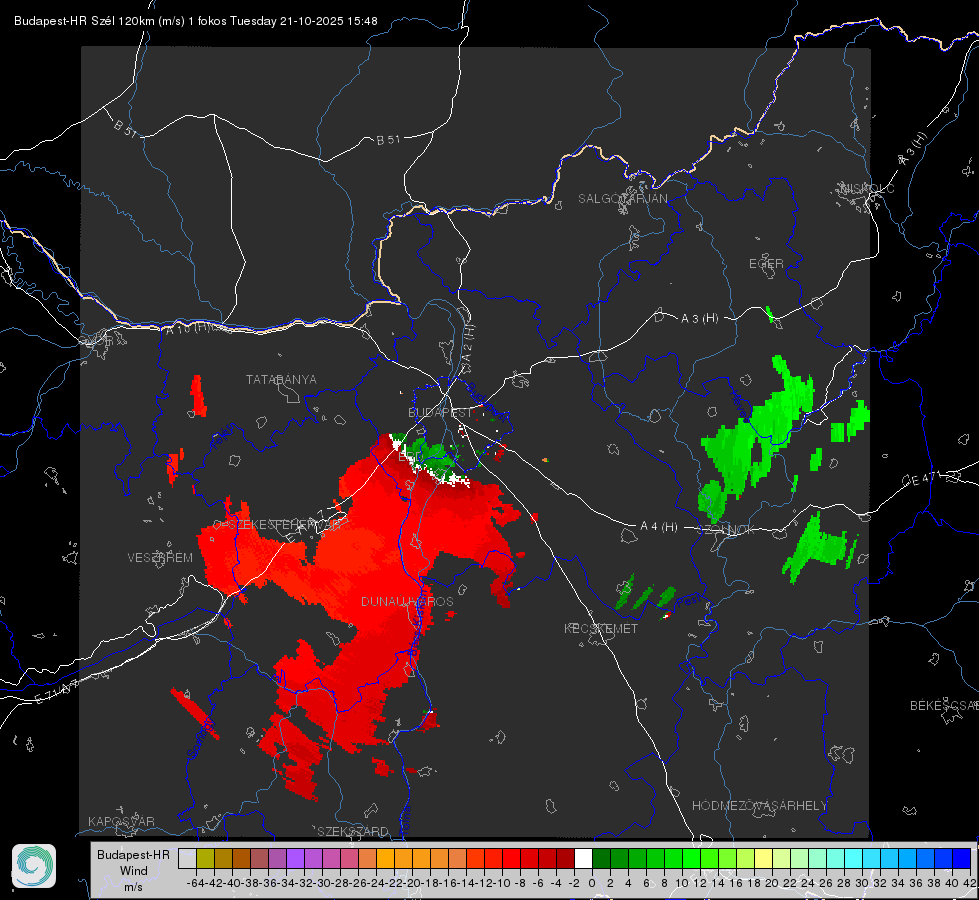Click the KECSKEMÉT city label
The height and width of the screenshot is (900, 979).
pyautogui.click(x=601, y=628)
